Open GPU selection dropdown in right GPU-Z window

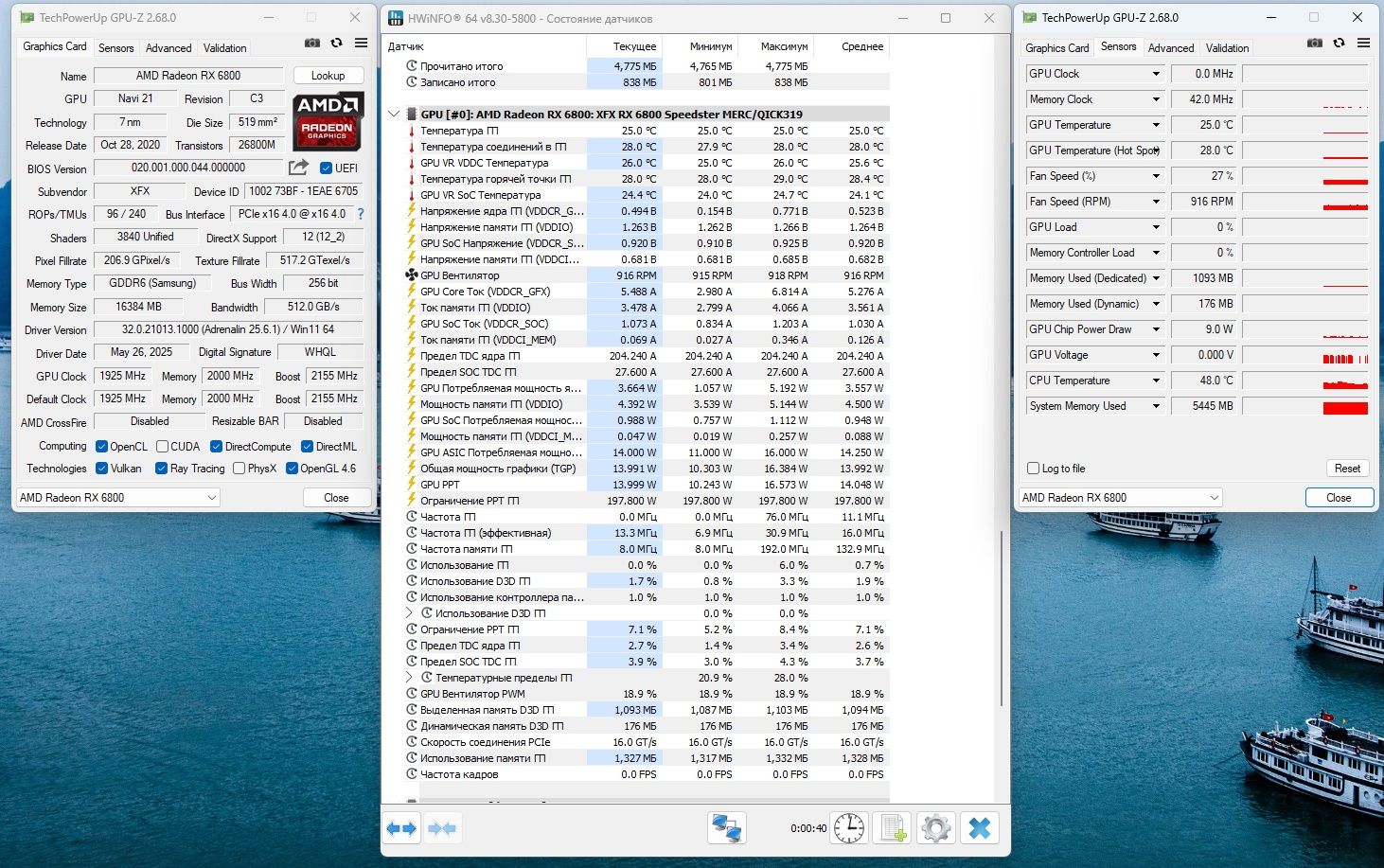click(1121, 497)
